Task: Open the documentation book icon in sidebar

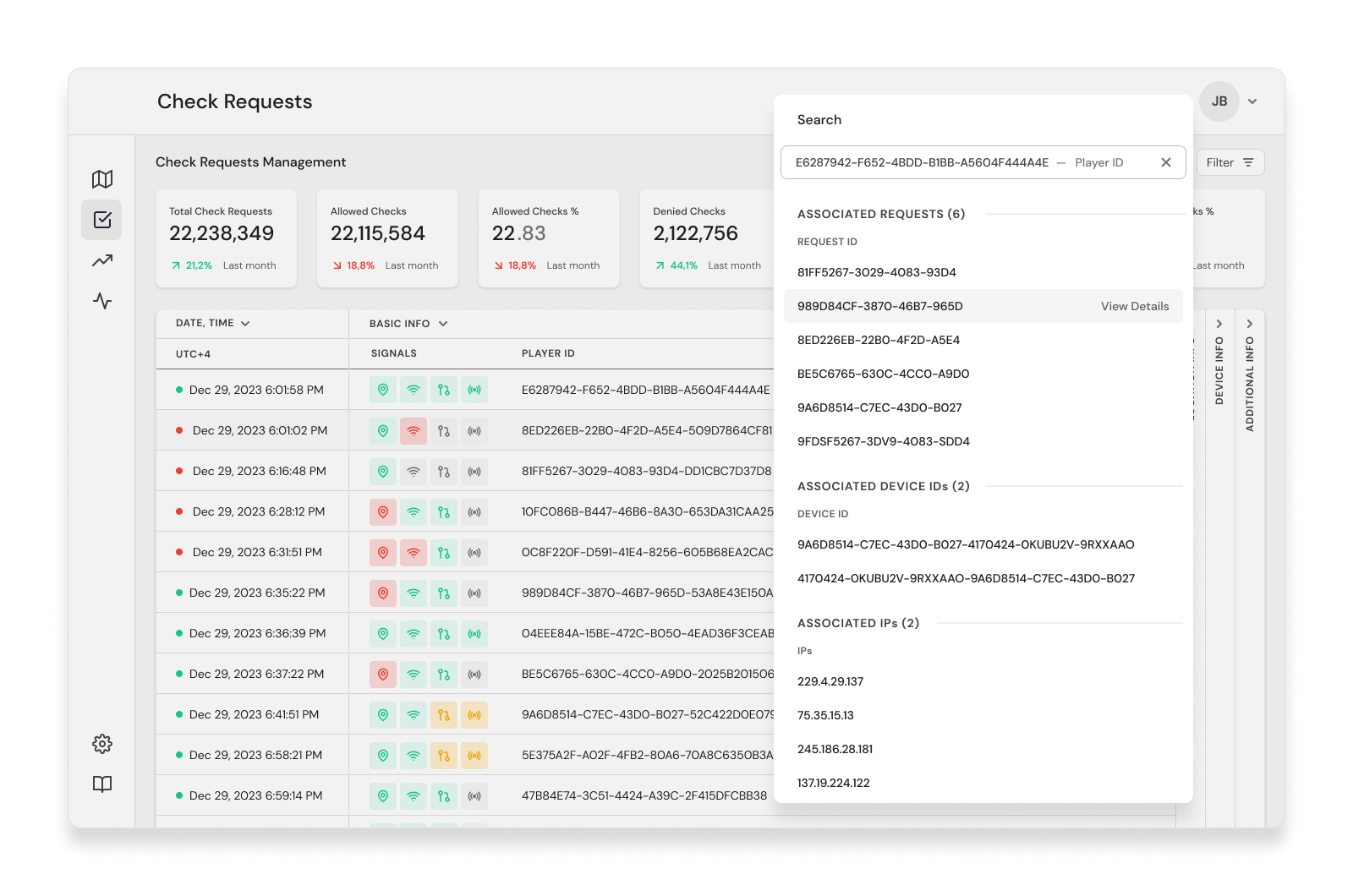Action: pos(102,784)
